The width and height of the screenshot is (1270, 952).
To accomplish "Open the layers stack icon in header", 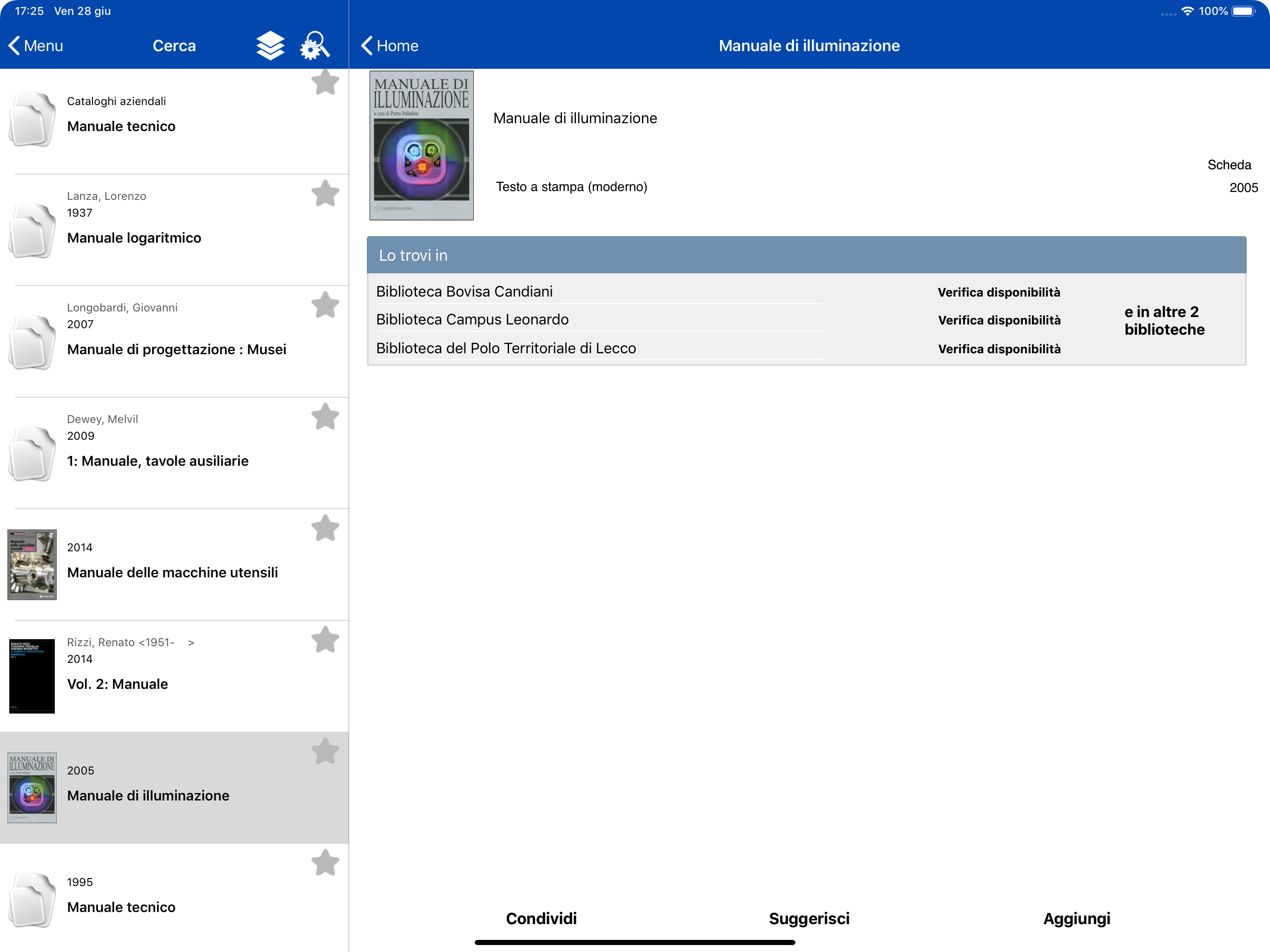I will pos(270,46).
